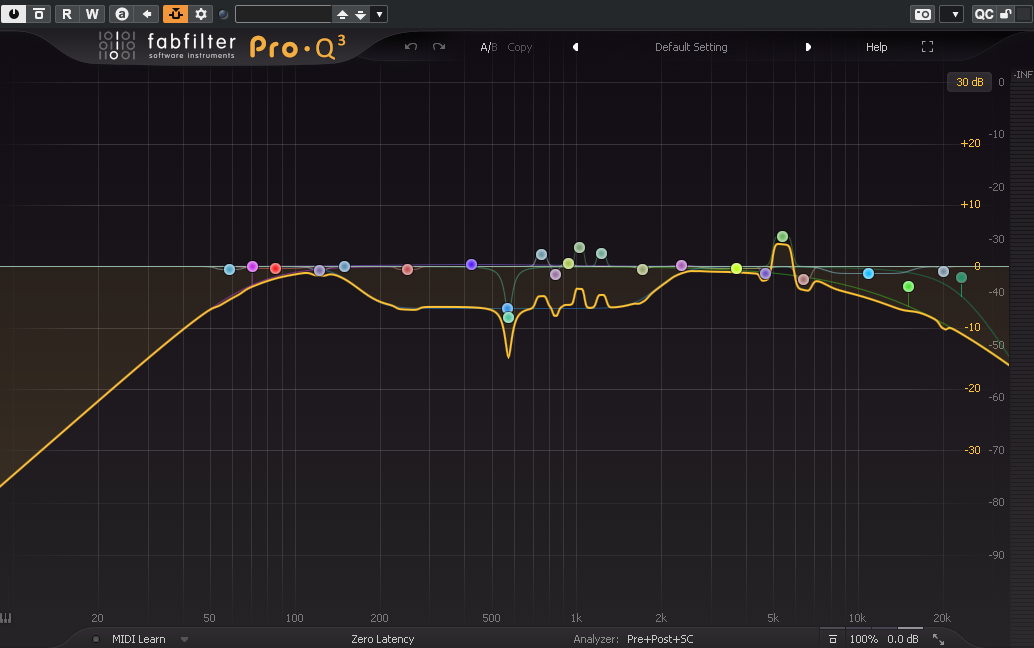Select the leftmost light blue band node
Image resolution: width=1034 pixels, height=648 pixels.
coord(229,269)
